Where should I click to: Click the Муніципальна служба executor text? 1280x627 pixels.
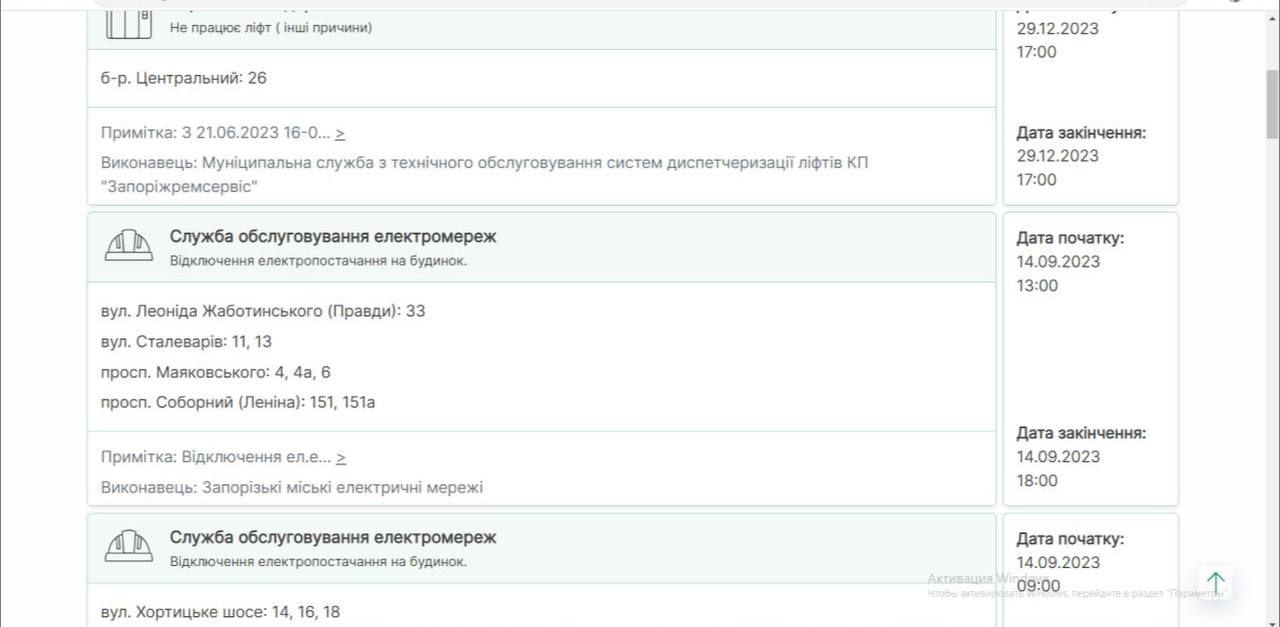484,174
